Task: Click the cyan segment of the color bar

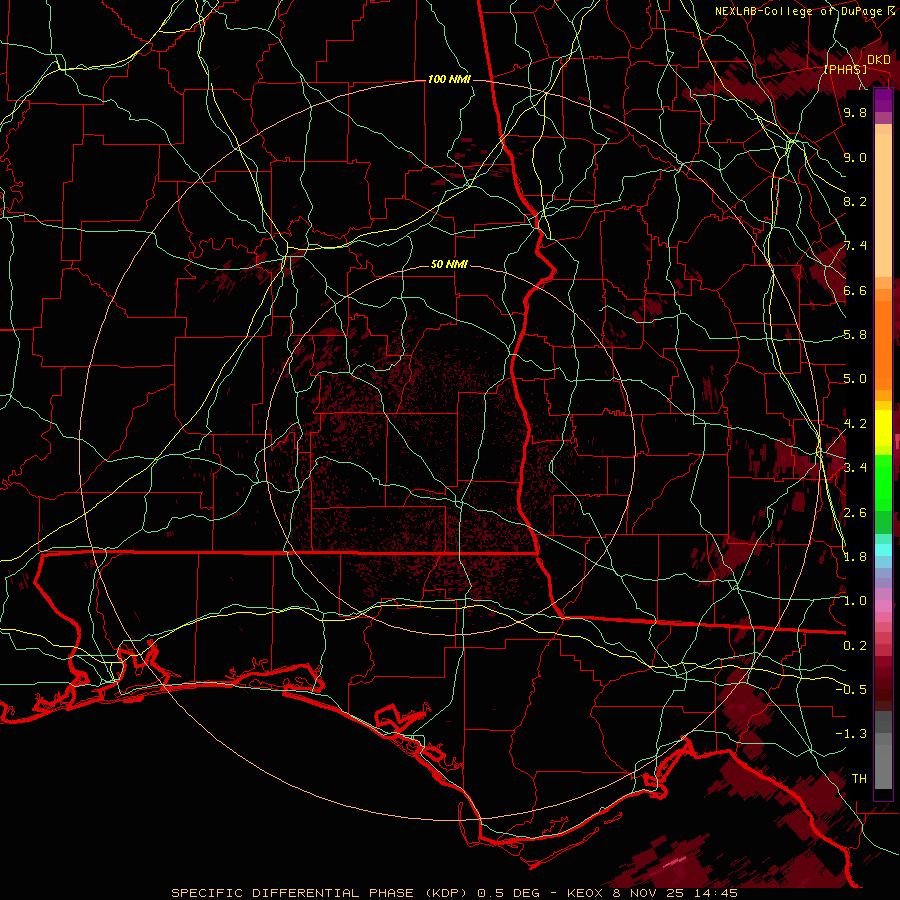Action: point(883,549)
